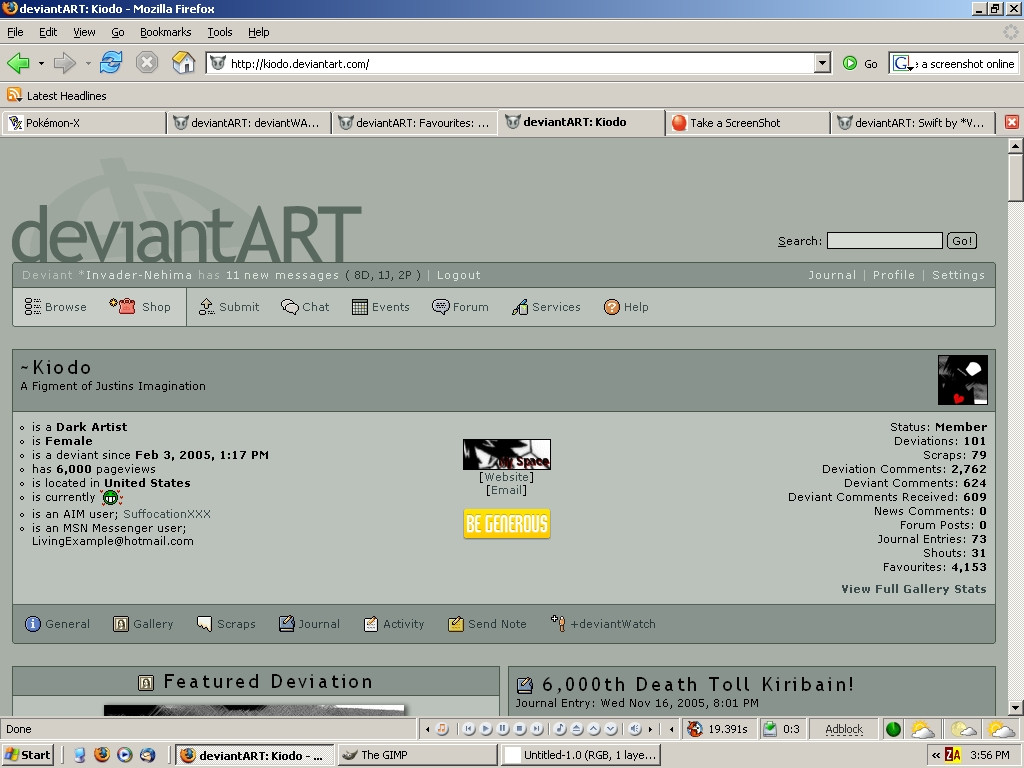Click the yellow Be Generous button

point(507,524)
